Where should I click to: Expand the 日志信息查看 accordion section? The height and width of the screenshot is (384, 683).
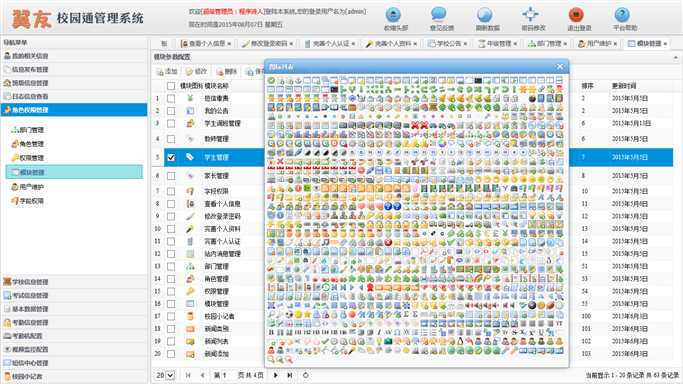pyautogui.click(x=74, y=96)
